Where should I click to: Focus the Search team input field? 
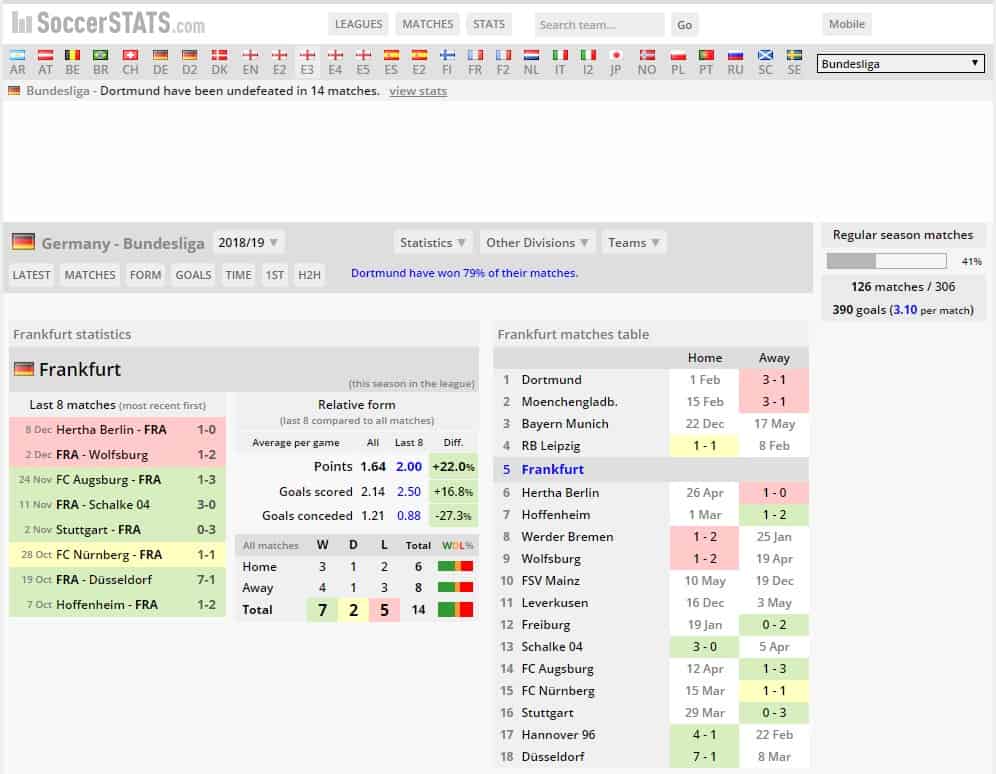[599, 25]
